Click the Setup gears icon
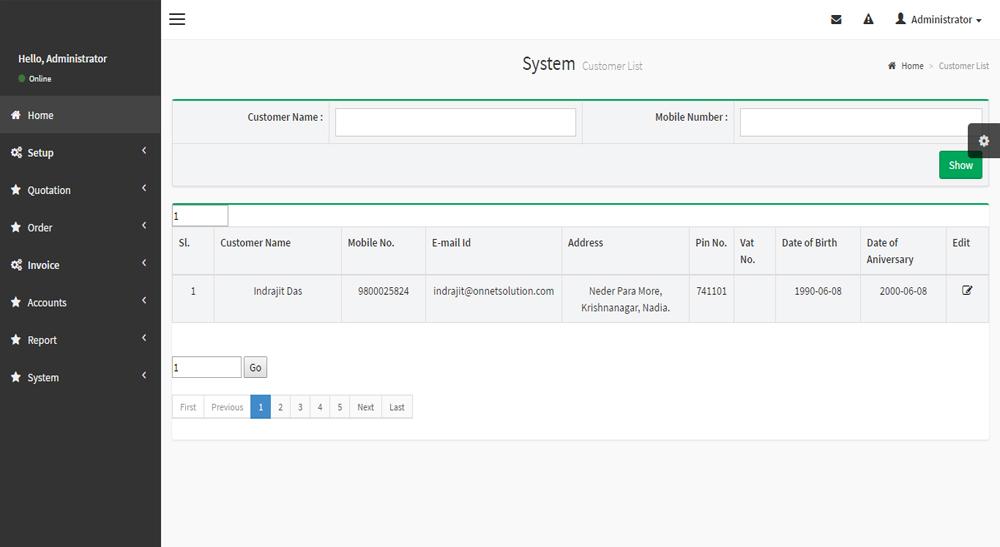This screenshot has height=547, width=1000. [x=16, y=152]
